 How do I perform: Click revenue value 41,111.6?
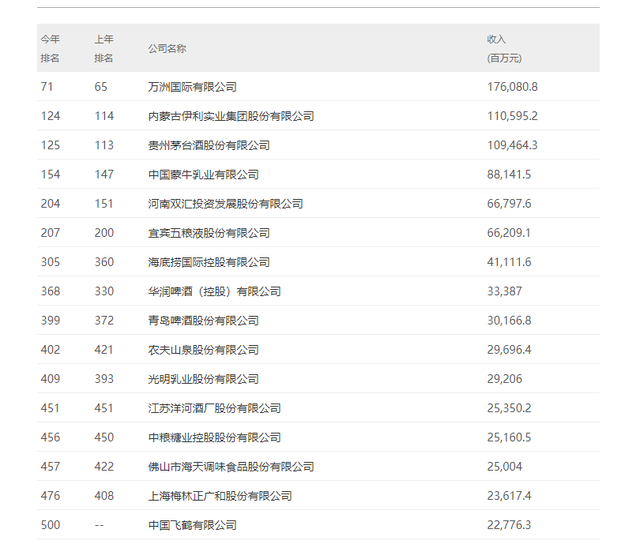click(x=509, y=262)
